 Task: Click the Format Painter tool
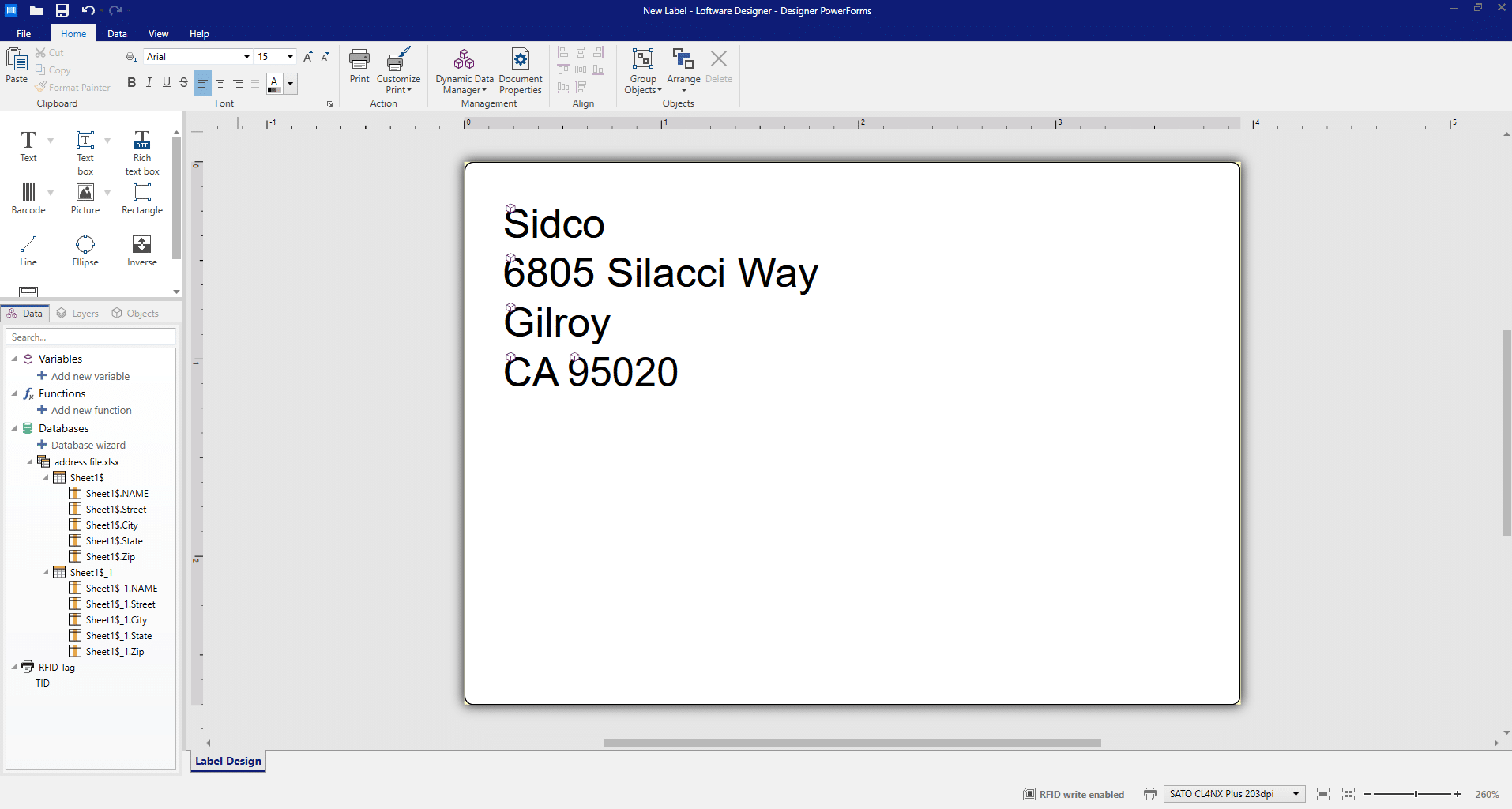(73, 87)
